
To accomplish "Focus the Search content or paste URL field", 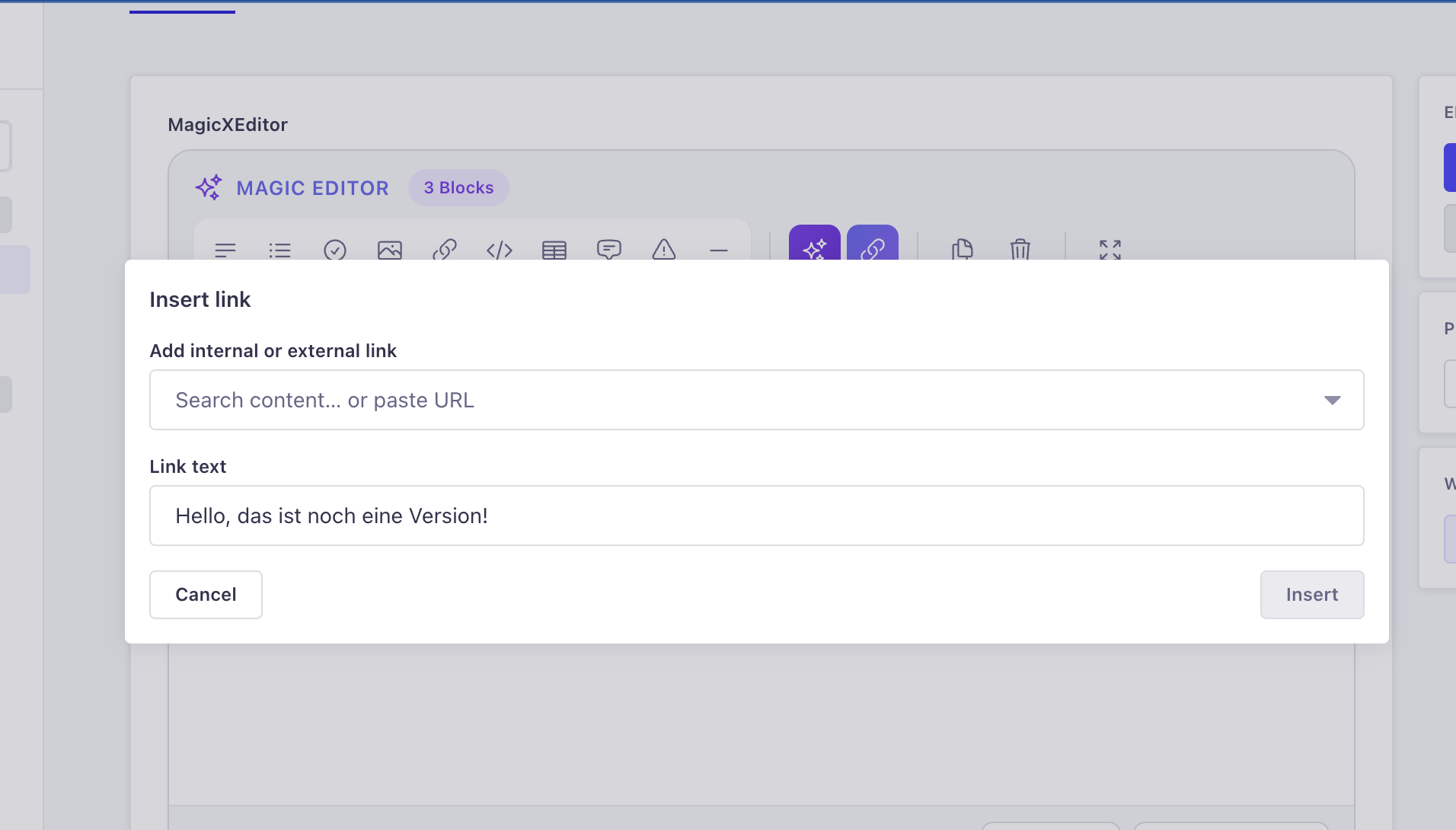I will pos(756,400).
